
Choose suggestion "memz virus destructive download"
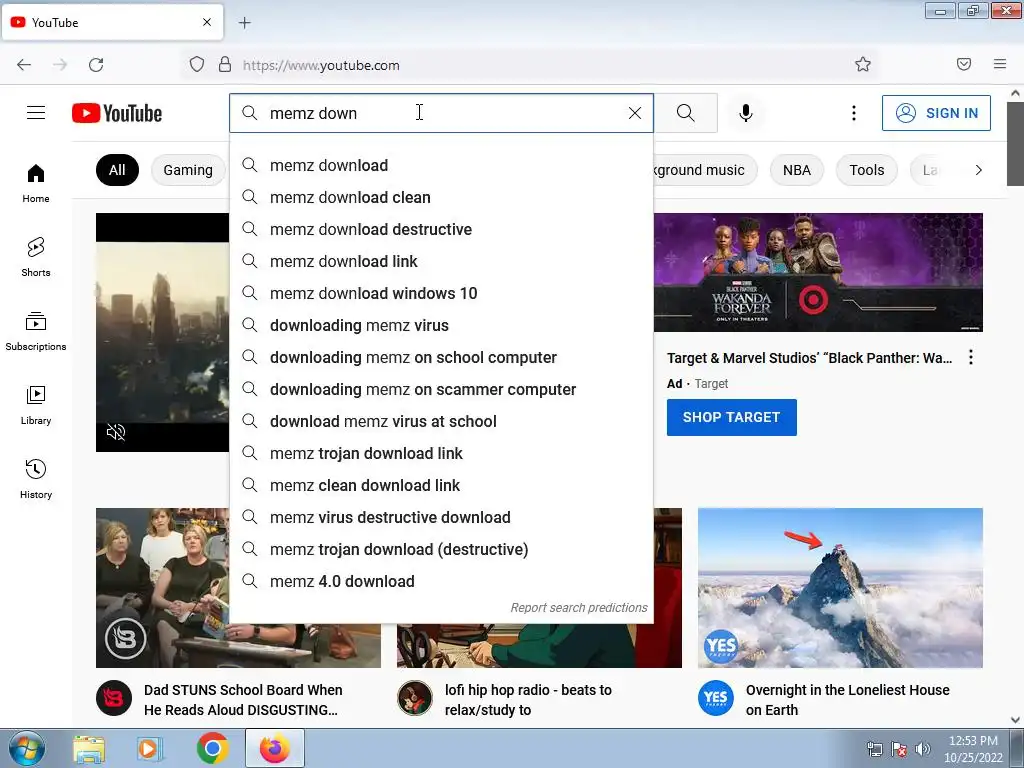point(441,517)
